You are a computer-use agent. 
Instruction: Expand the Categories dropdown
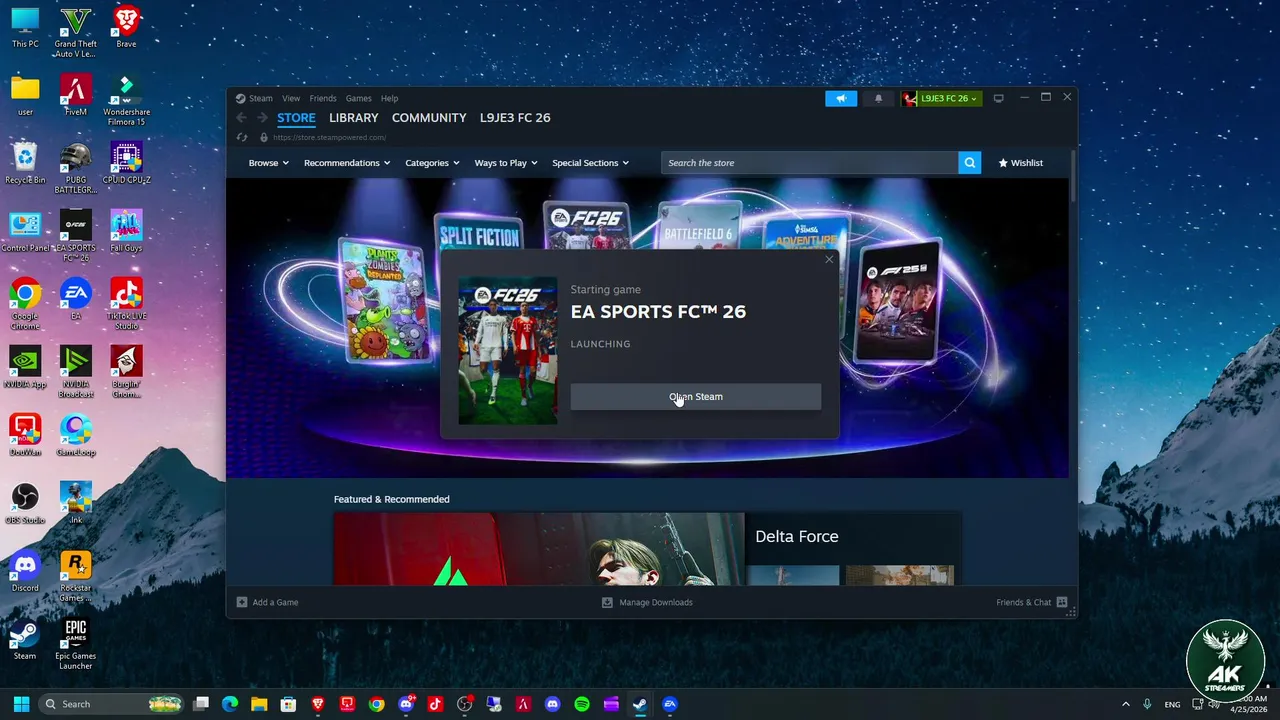[x=432, y=163]
